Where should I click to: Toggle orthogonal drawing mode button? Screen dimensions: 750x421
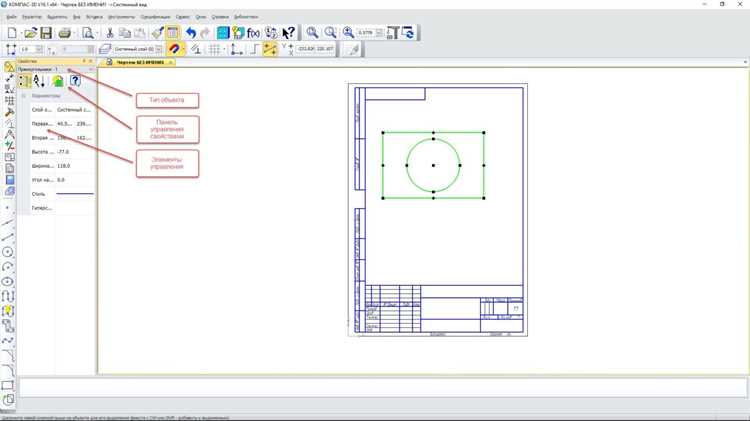254,49
